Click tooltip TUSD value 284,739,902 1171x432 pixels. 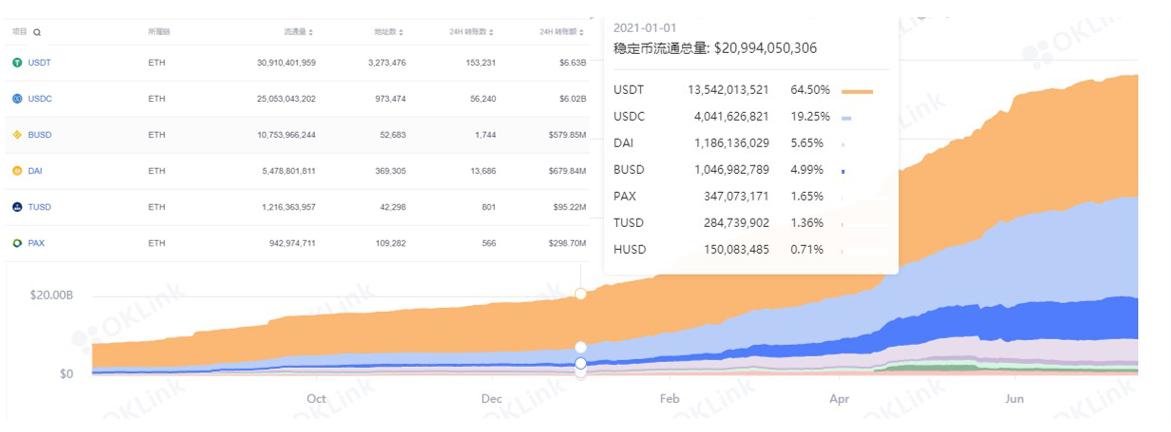[x=736, y=223]
